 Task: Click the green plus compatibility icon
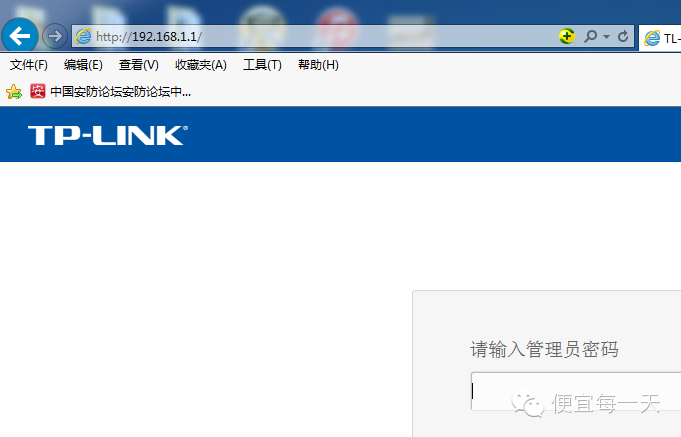point(567,36)
